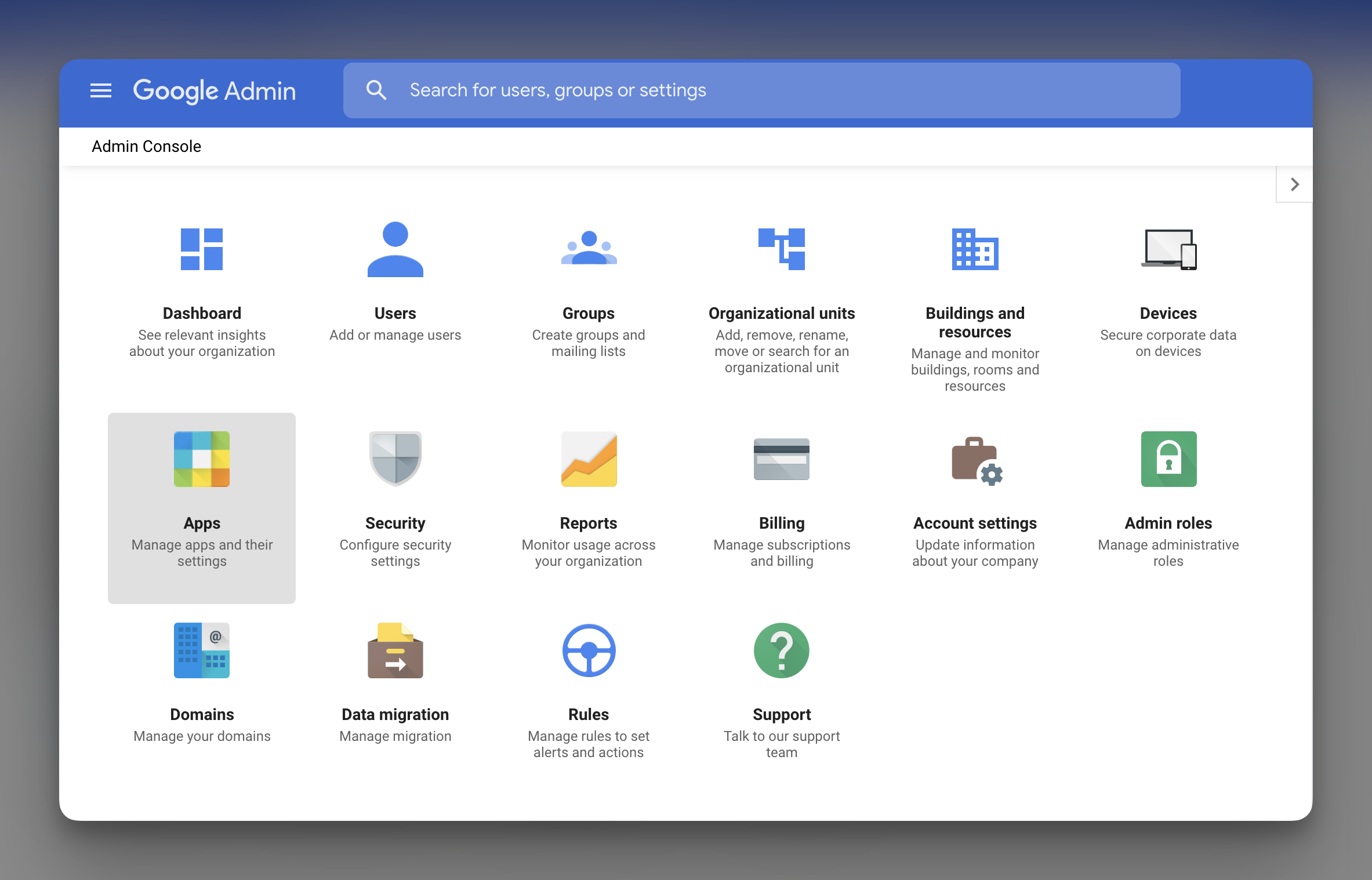This screenshot has width=1372, height=880.
Task: Open the Data migration box icon
Action: (395, 650)
